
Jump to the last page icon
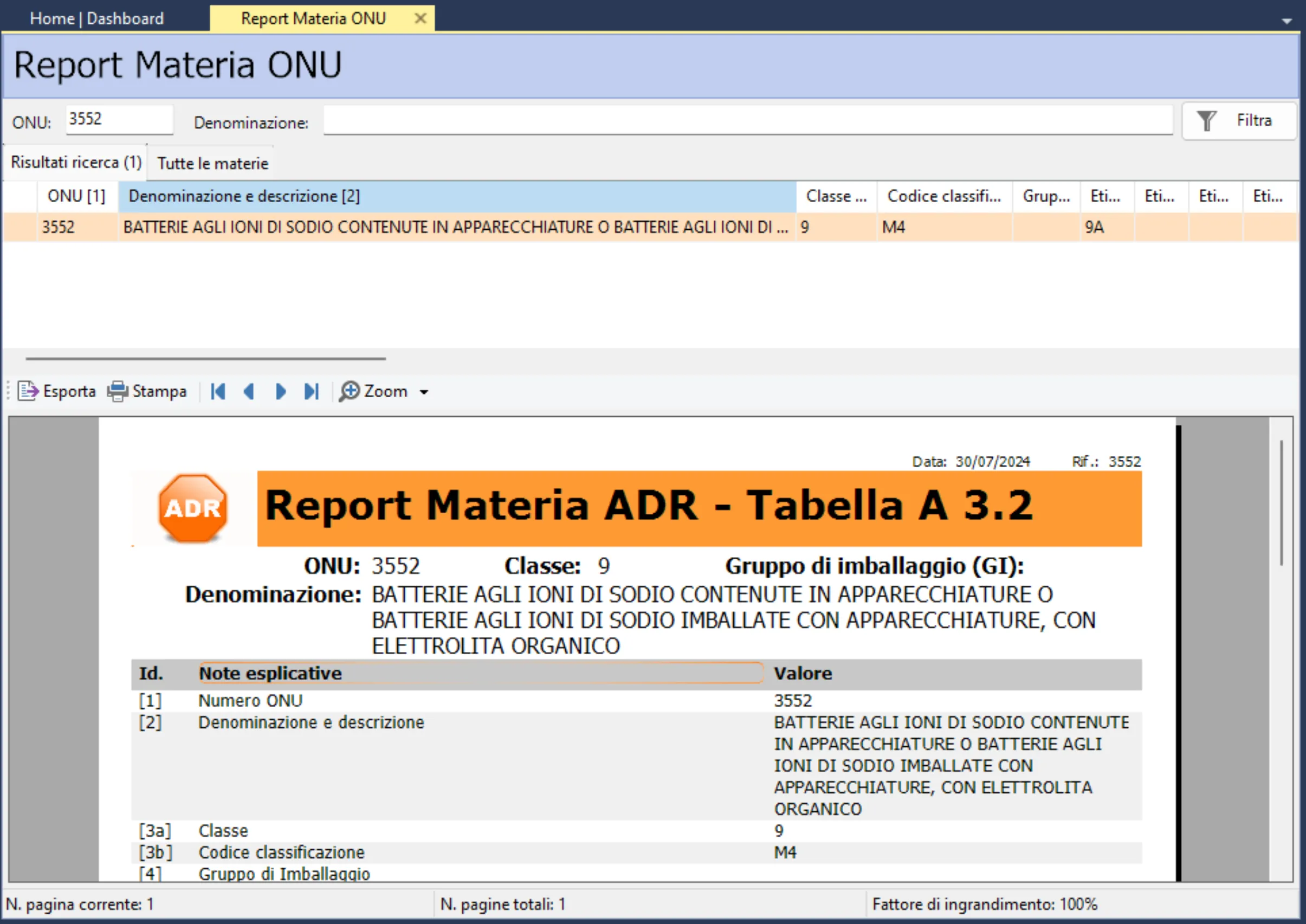(x=311, y=391)
